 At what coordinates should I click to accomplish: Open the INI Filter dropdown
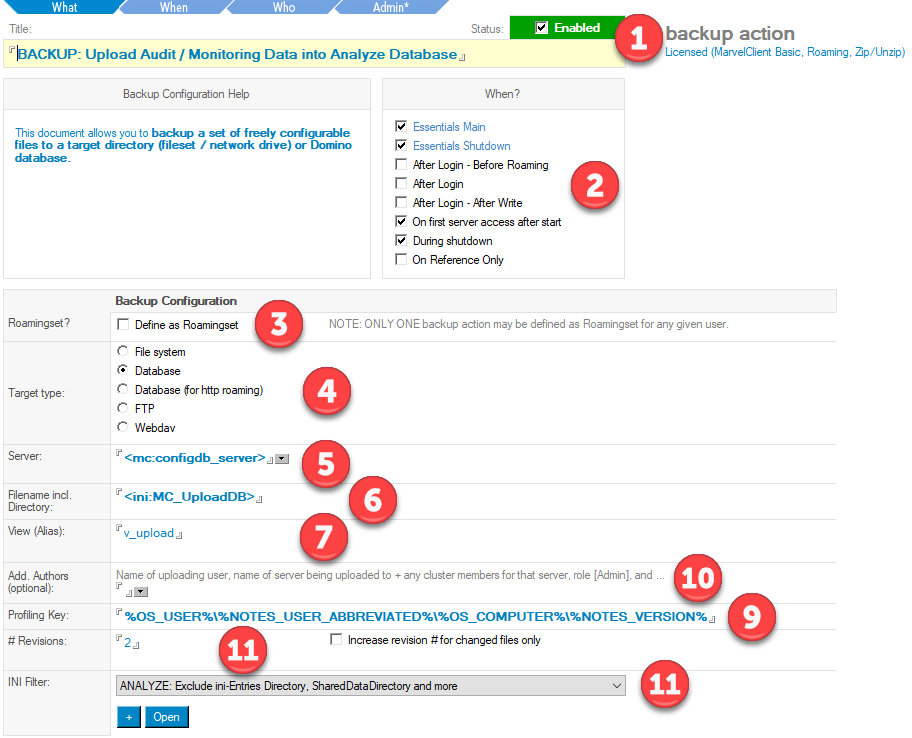(371, 686)
